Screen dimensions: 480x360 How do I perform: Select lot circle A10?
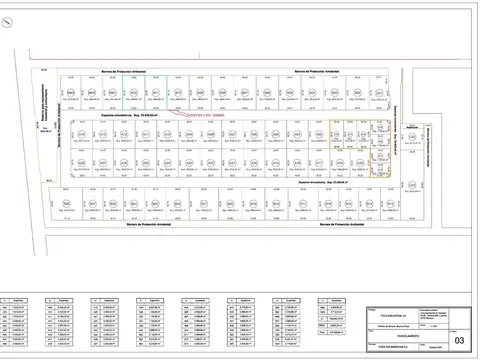(x=167, y=134)
